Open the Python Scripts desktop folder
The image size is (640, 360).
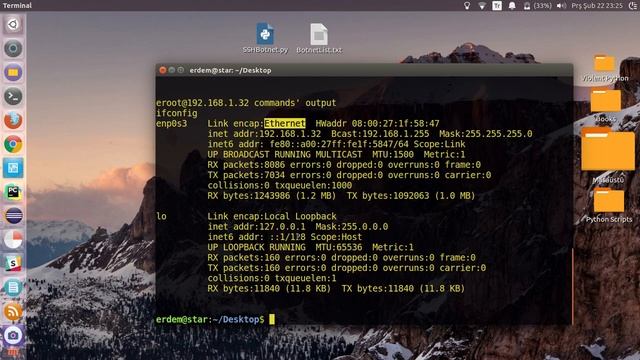[x=609, y=205]
